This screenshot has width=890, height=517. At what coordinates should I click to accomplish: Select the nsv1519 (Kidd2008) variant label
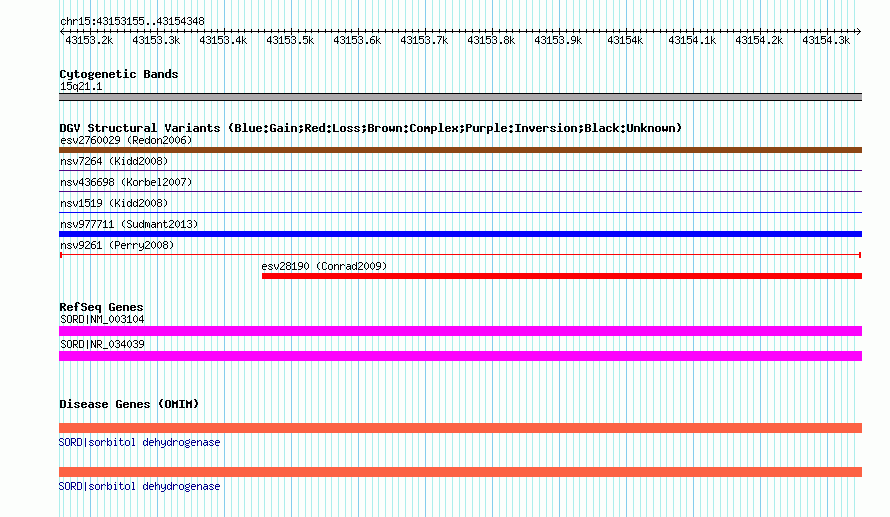pos(114,203)
